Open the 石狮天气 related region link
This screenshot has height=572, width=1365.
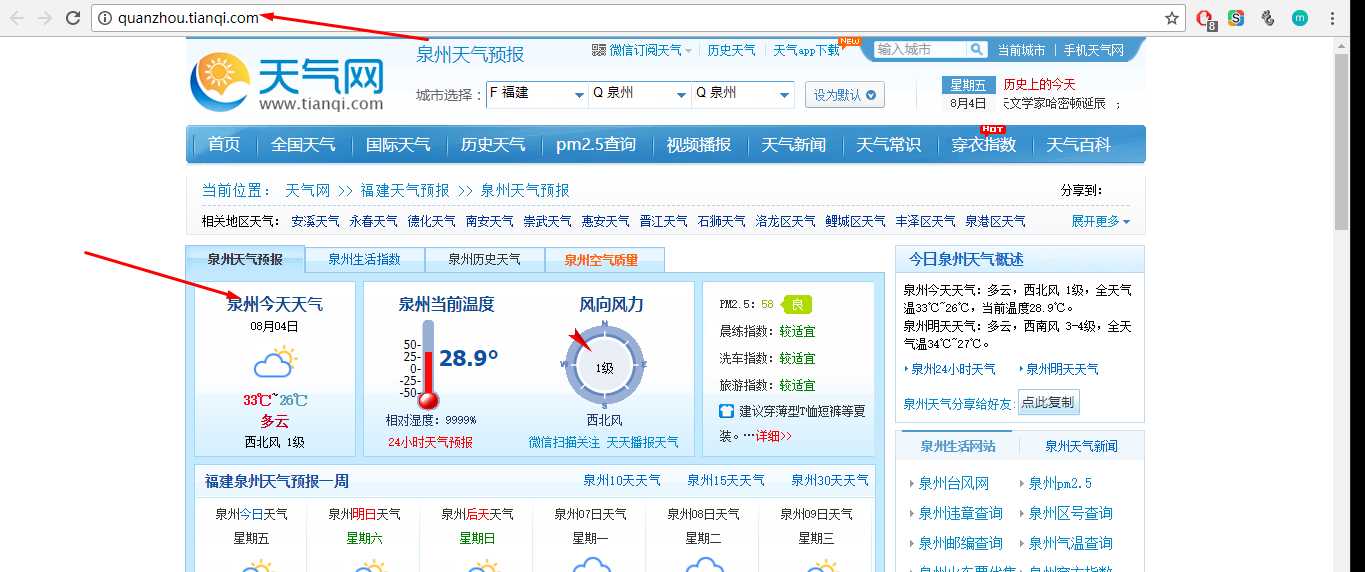pos(721,221)
